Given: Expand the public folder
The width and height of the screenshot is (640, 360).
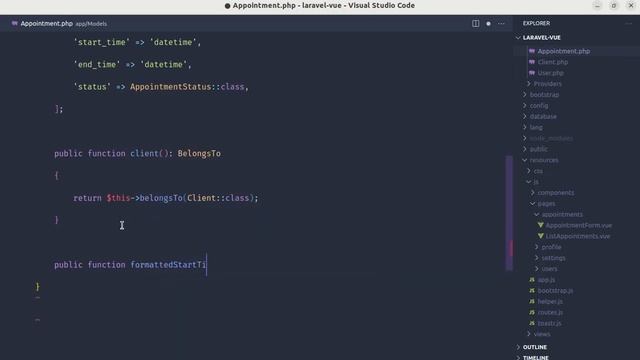Looking at the screenshot, I should click(x=525, y=149).
